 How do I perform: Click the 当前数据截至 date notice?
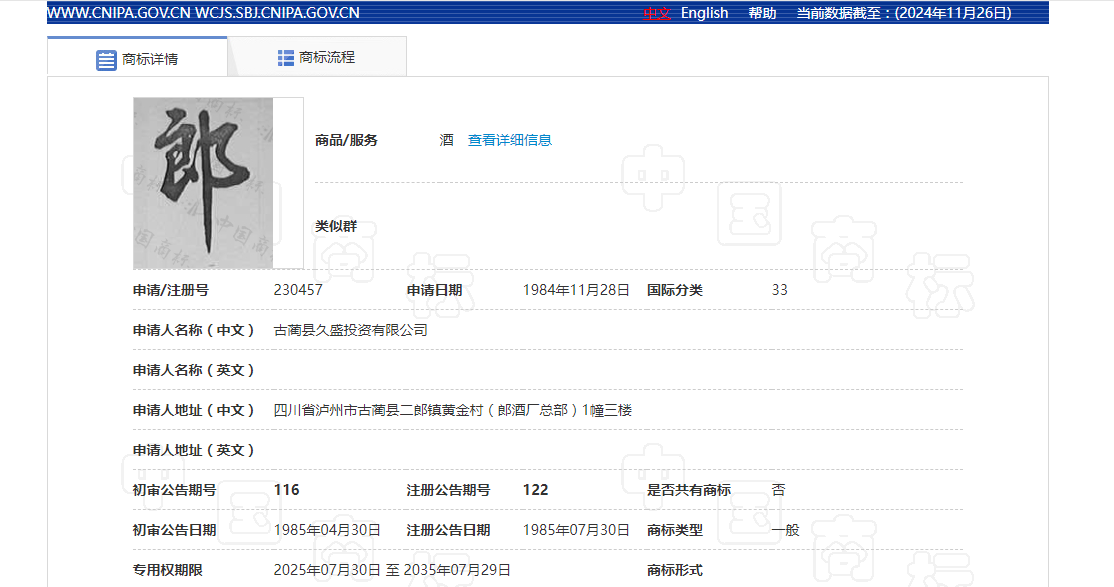click(x=904, y=13)
